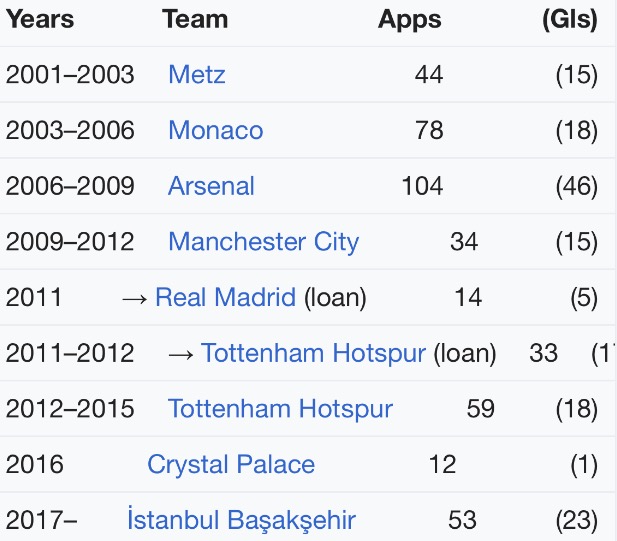The height and width of the screenshot is (541, 617).
Task: Open the Metz team link
Action: [197, 74]
